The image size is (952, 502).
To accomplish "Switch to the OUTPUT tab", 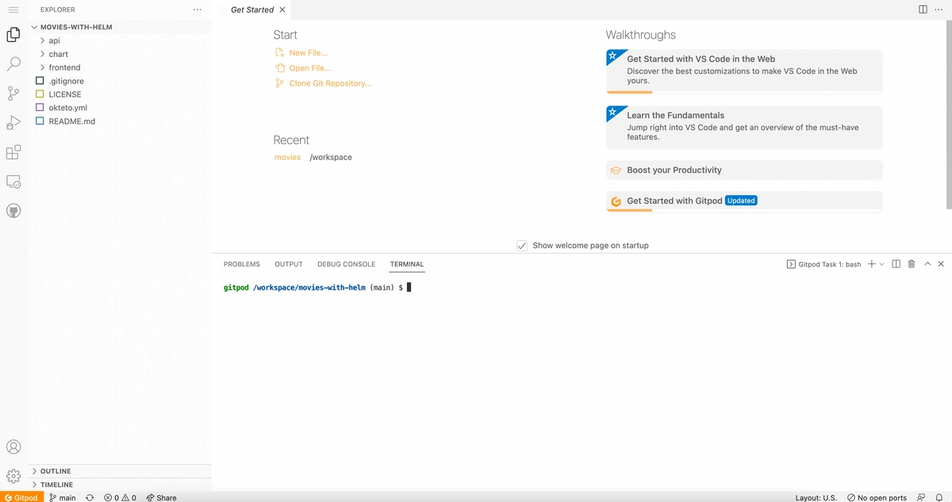I will point(288,264).
